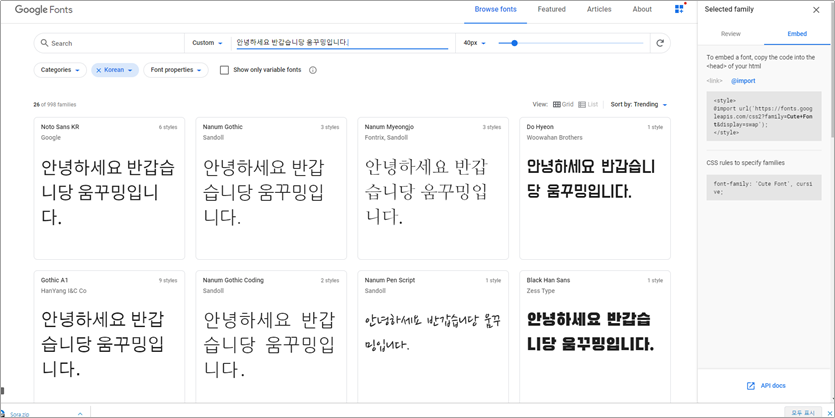This screenshot has height=418, width=835.
Task: Expand the Font properties dropdown
Action: 176,70
